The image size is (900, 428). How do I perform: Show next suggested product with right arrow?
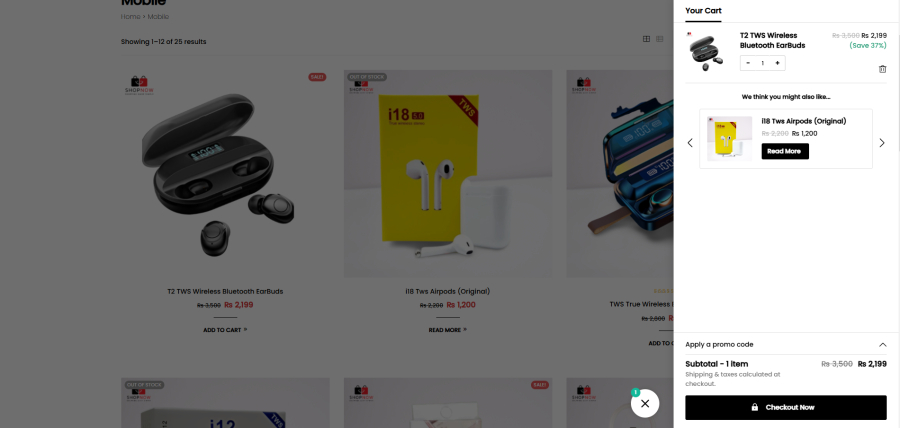[882, 143]
